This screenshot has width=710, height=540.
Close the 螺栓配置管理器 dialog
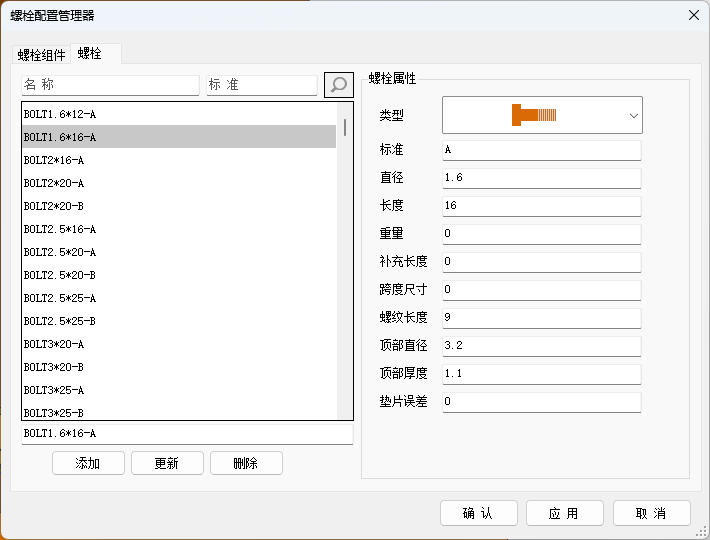tap(693, 15)
